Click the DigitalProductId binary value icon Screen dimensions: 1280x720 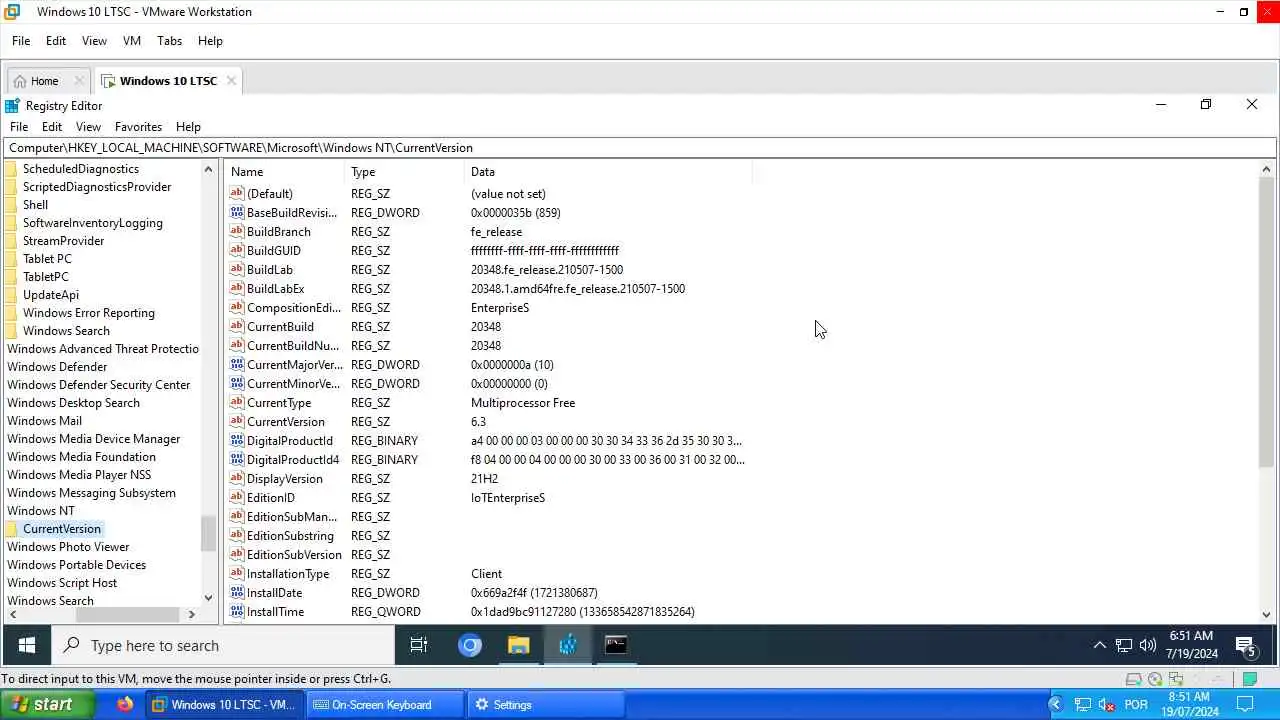237,440
